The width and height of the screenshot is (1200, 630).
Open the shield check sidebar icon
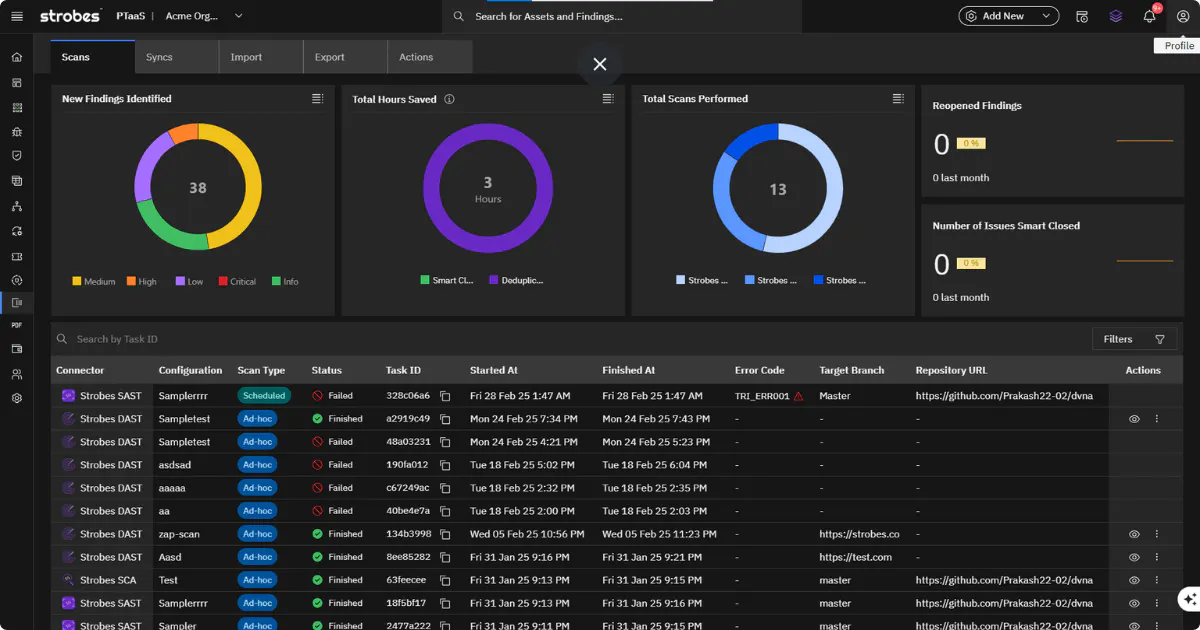tap(17, 156)
